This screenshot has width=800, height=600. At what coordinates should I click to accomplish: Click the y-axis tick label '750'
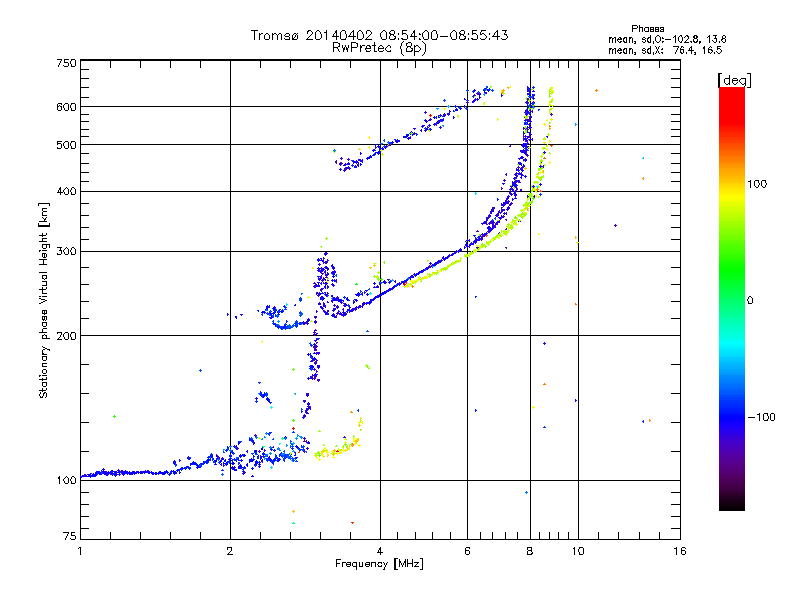tap(67, 63)
